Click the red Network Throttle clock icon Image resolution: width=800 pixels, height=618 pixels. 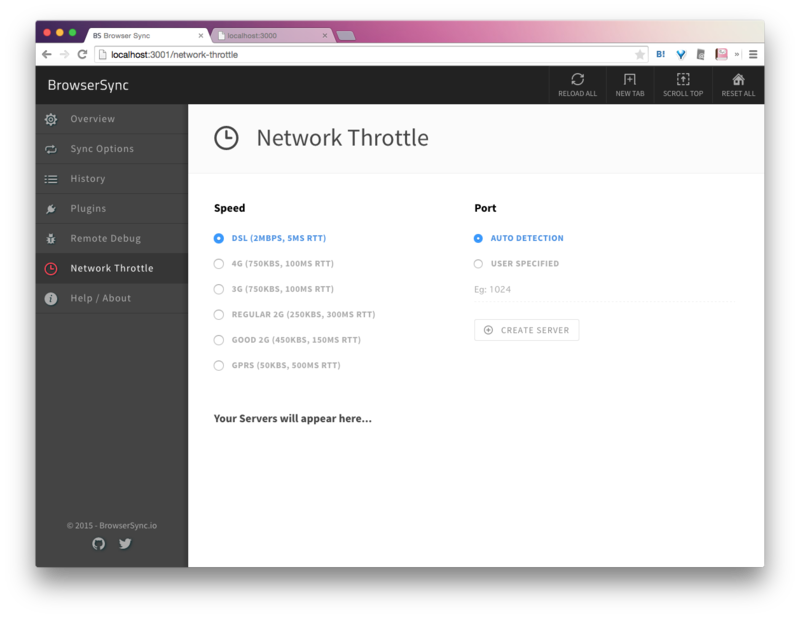[x=51, y=268]
